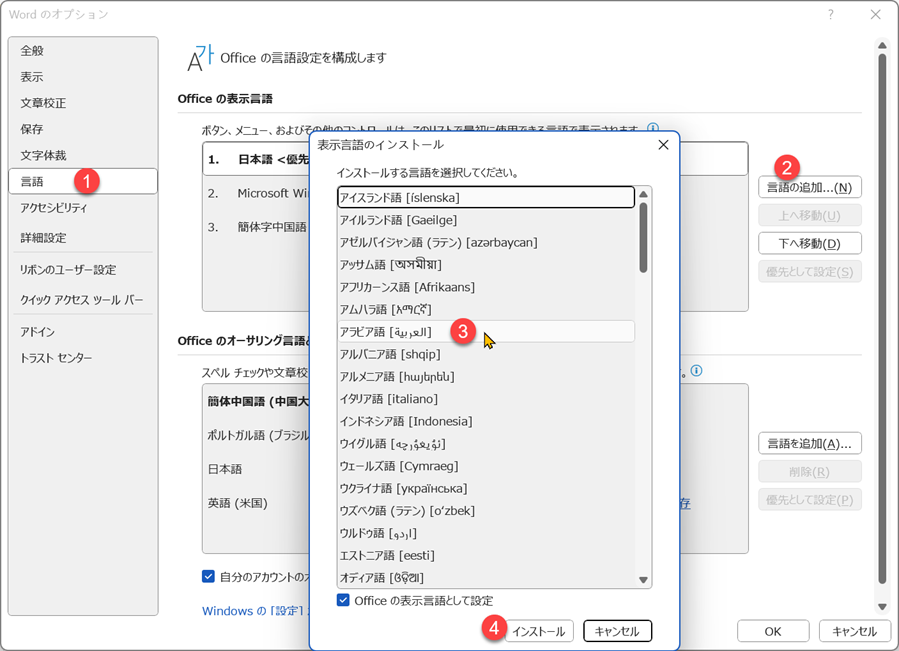Open the アドイン options category

click(83, 332)
